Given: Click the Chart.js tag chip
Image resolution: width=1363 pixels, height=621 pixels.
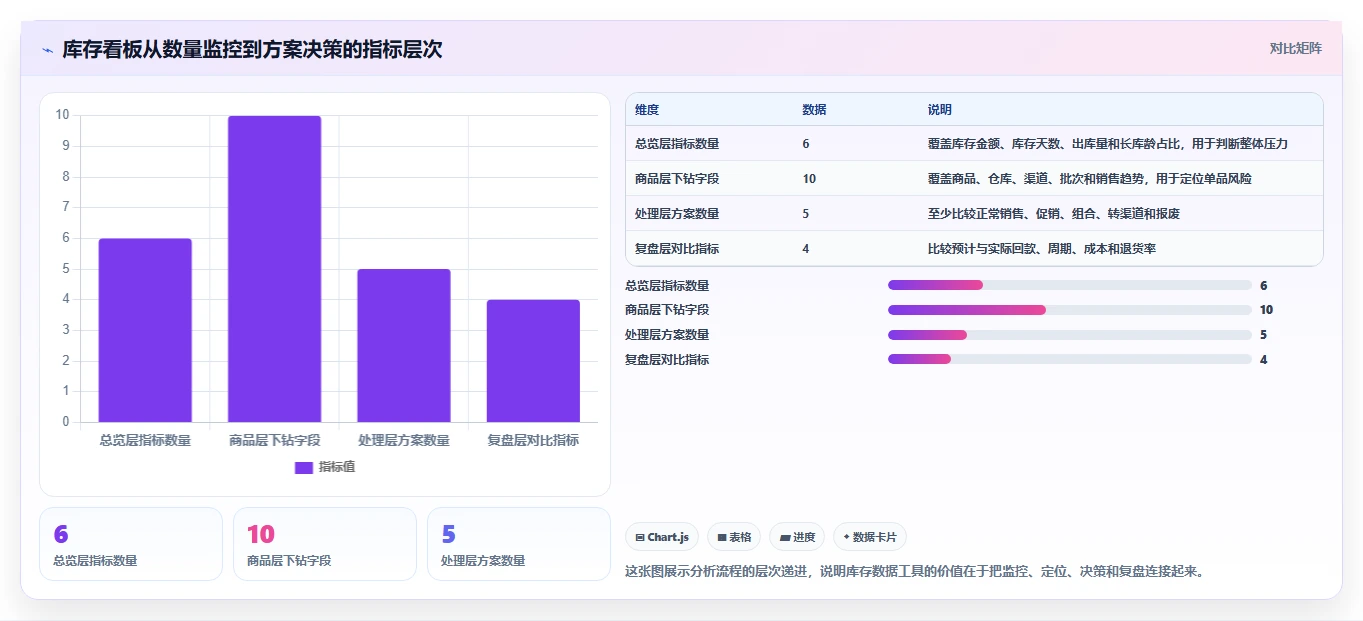Looking at the screenshot, I should tap(662, 537).
